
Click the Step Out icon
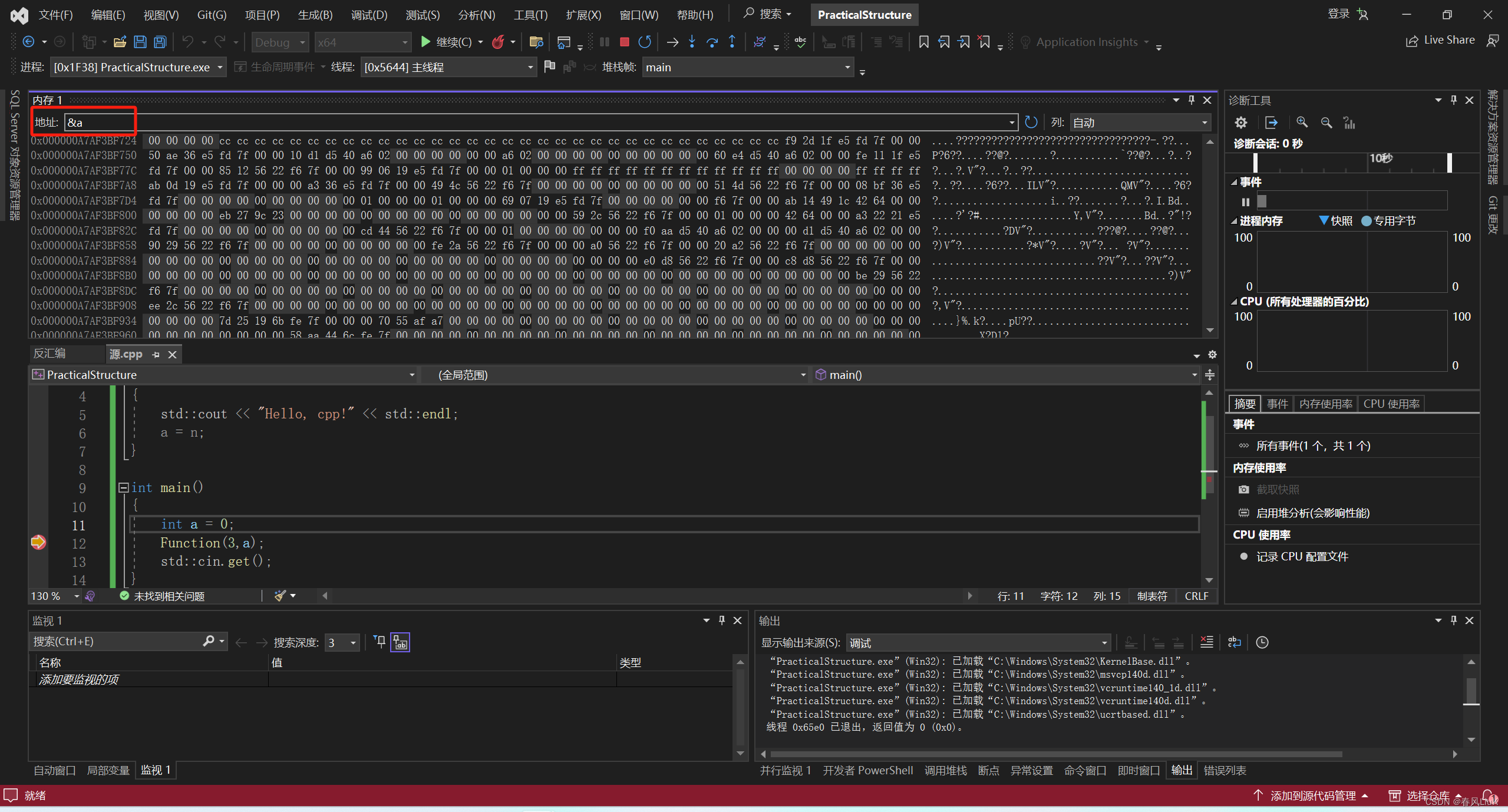732,42
